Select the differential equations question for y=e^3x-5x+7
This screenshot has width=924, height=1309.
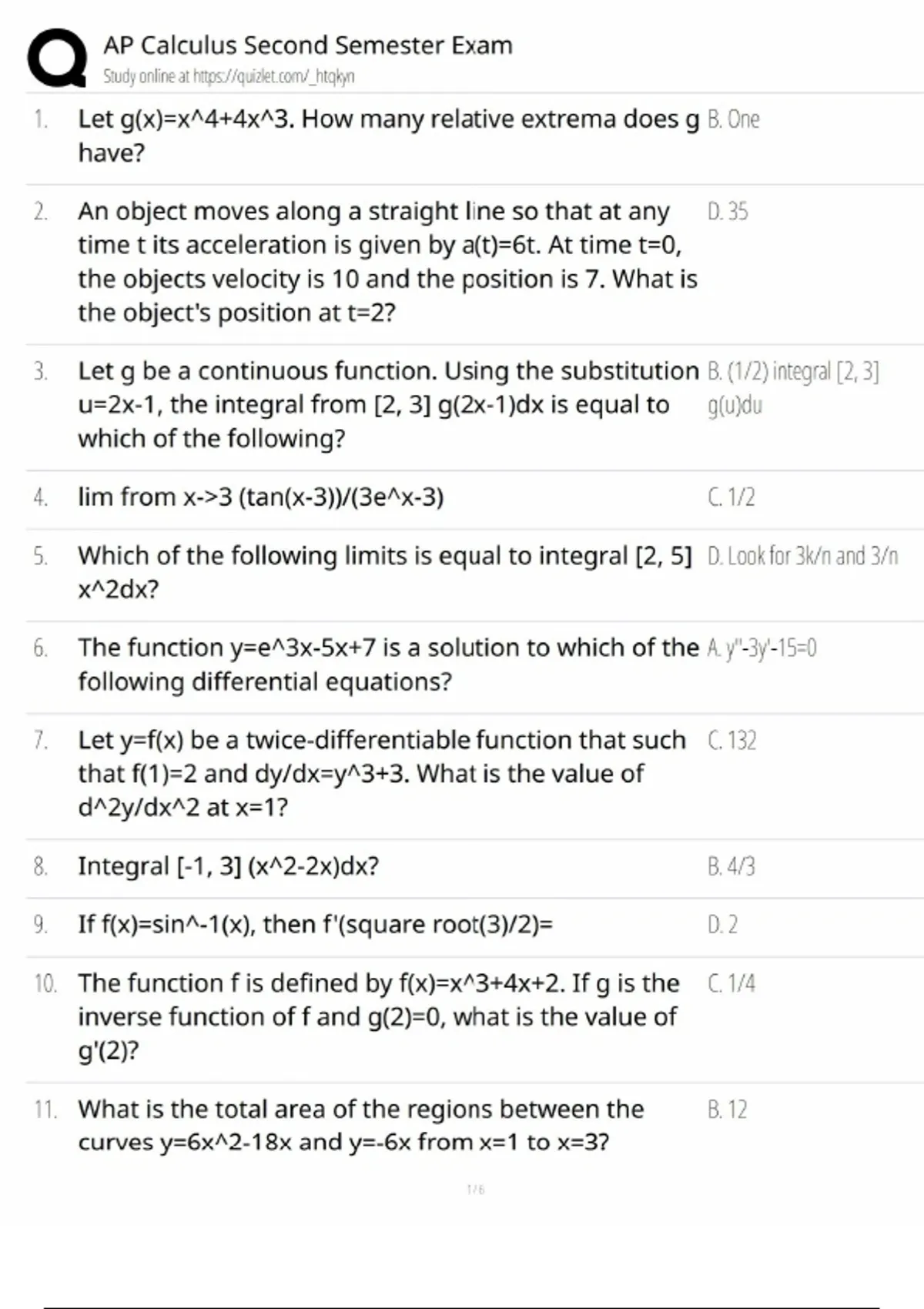click(389, 665)
